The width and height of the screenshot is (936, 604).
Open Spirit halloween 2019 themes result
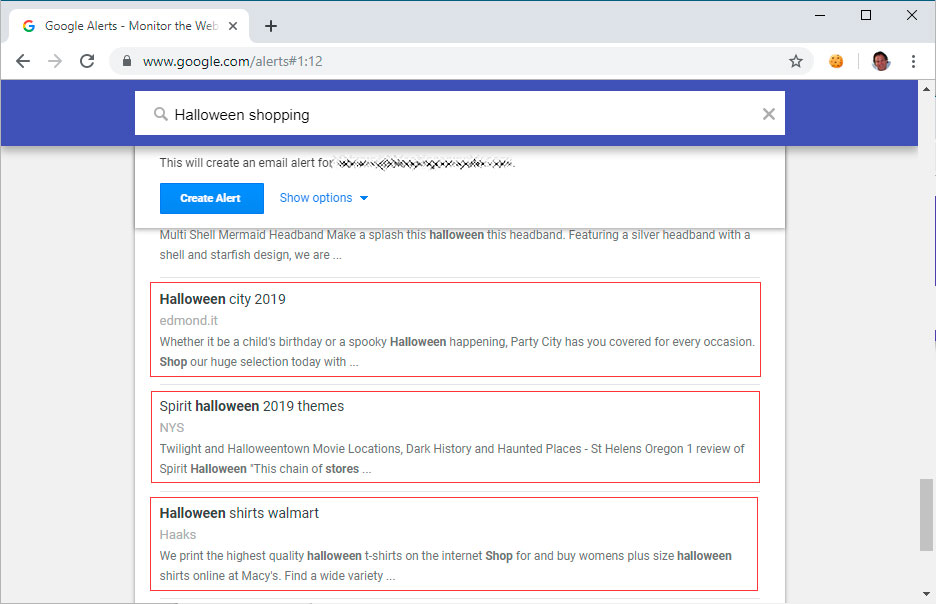251,406
